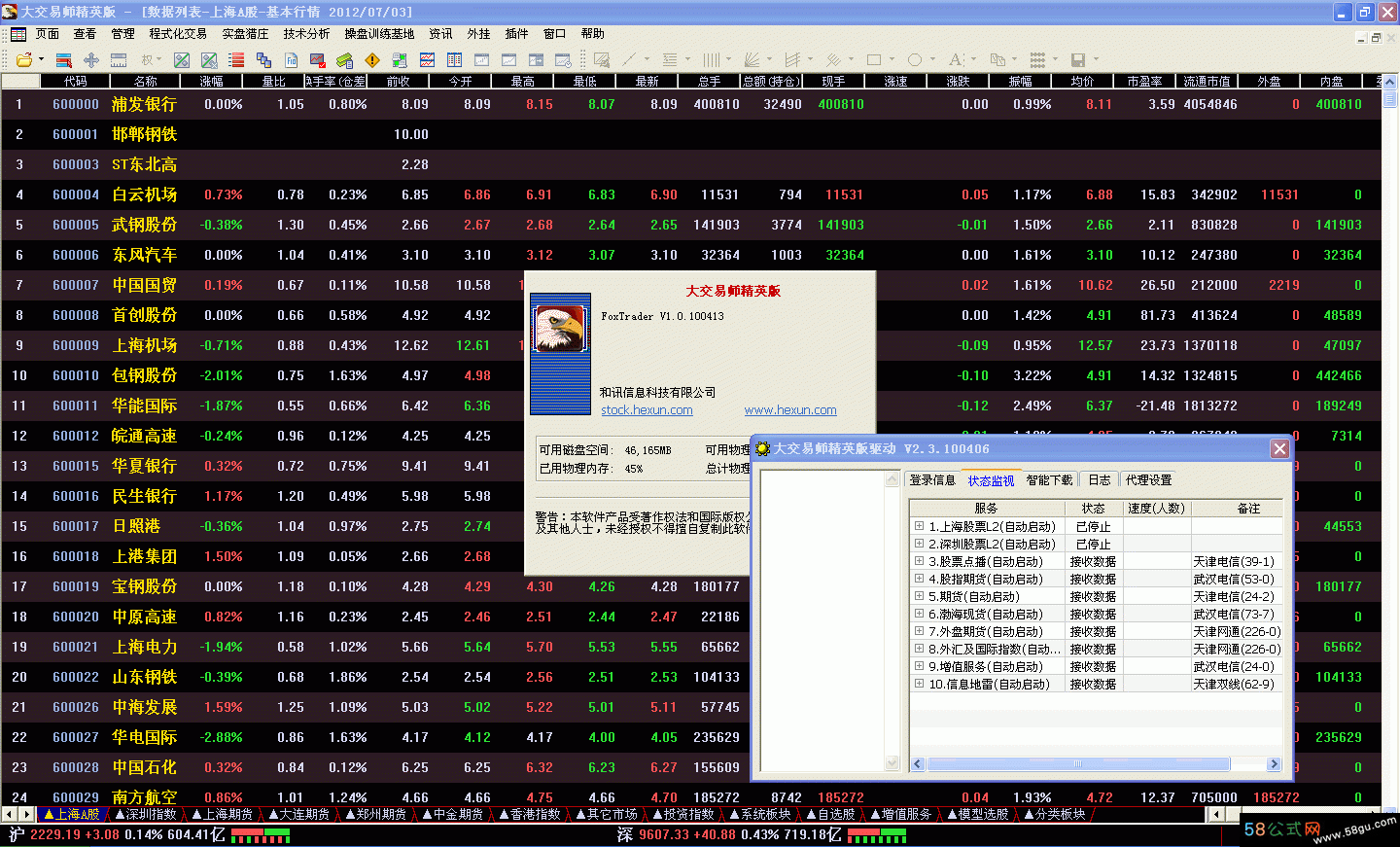1400x847 pixels.
Task: Click the red table filter toolbar icon
Action: tap(64, 59)
